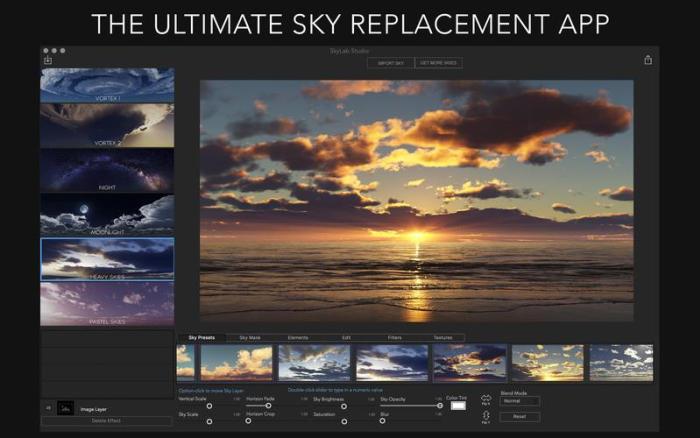Click the share export icon at top right
Image resolution: width=700 pixels, height=438 pixels.
[x=648, y=60]
